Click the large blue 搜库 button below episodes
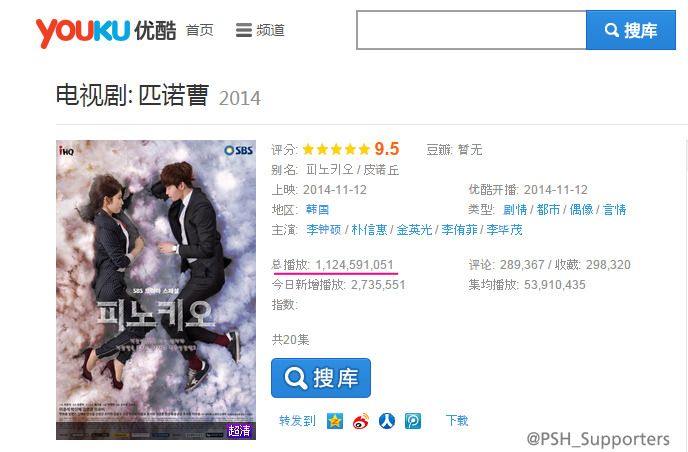Screen dimensions: 688x452 pos(321,378)
